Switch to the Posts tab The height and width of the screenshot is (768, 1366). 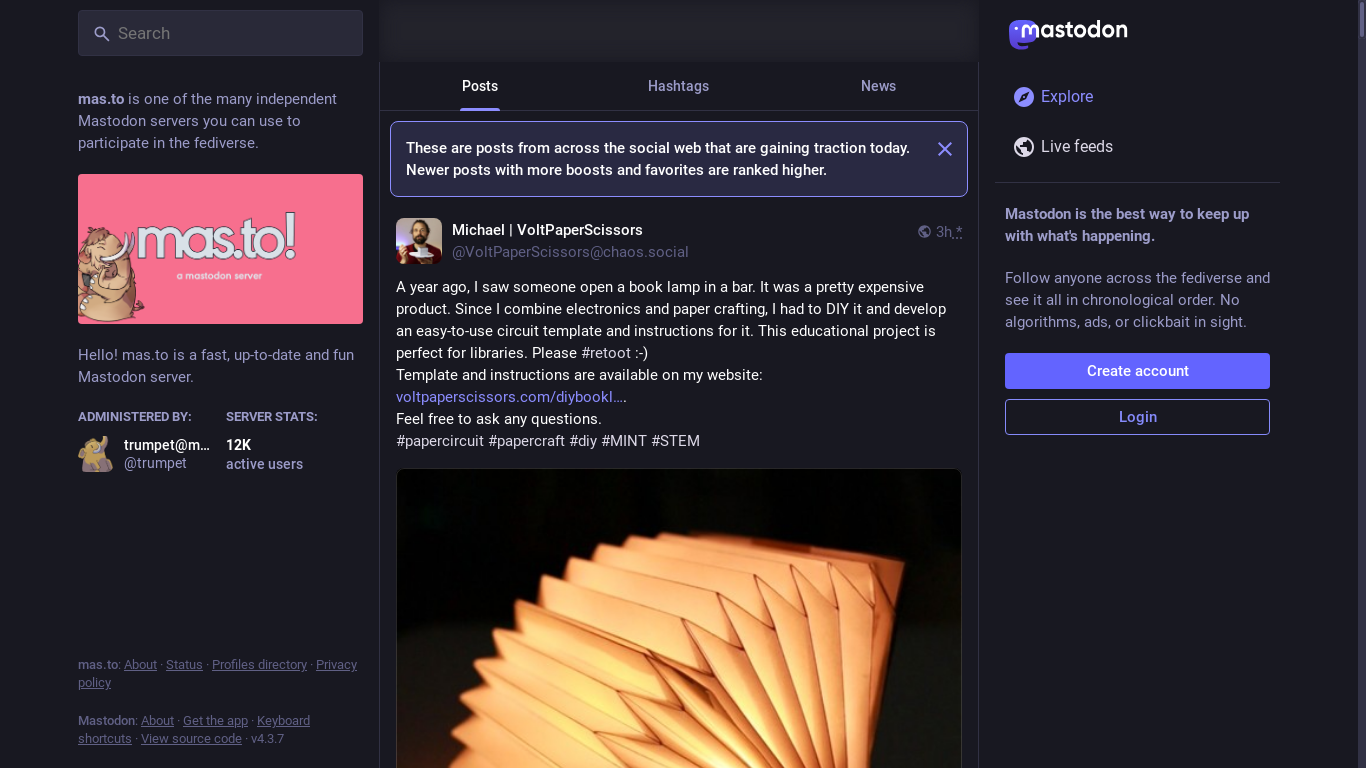tap(480, 86)
